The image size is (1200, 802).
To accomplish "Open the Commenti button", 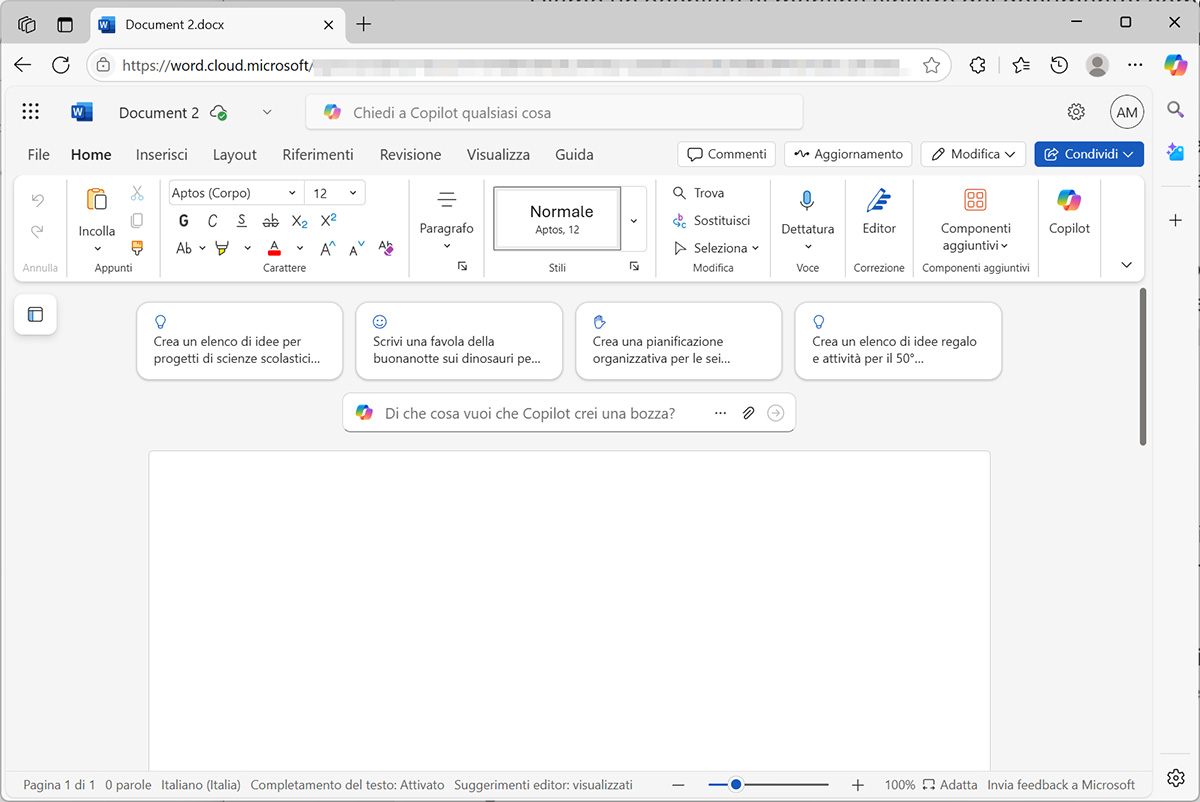I will pyautogui.click(x=727, y=154).
